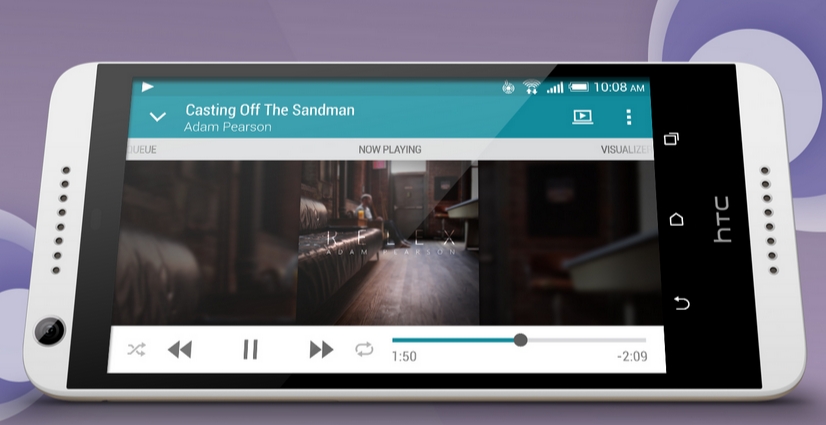Switch to the QUEUE tab
826x425 pixels.
[142, 150]
